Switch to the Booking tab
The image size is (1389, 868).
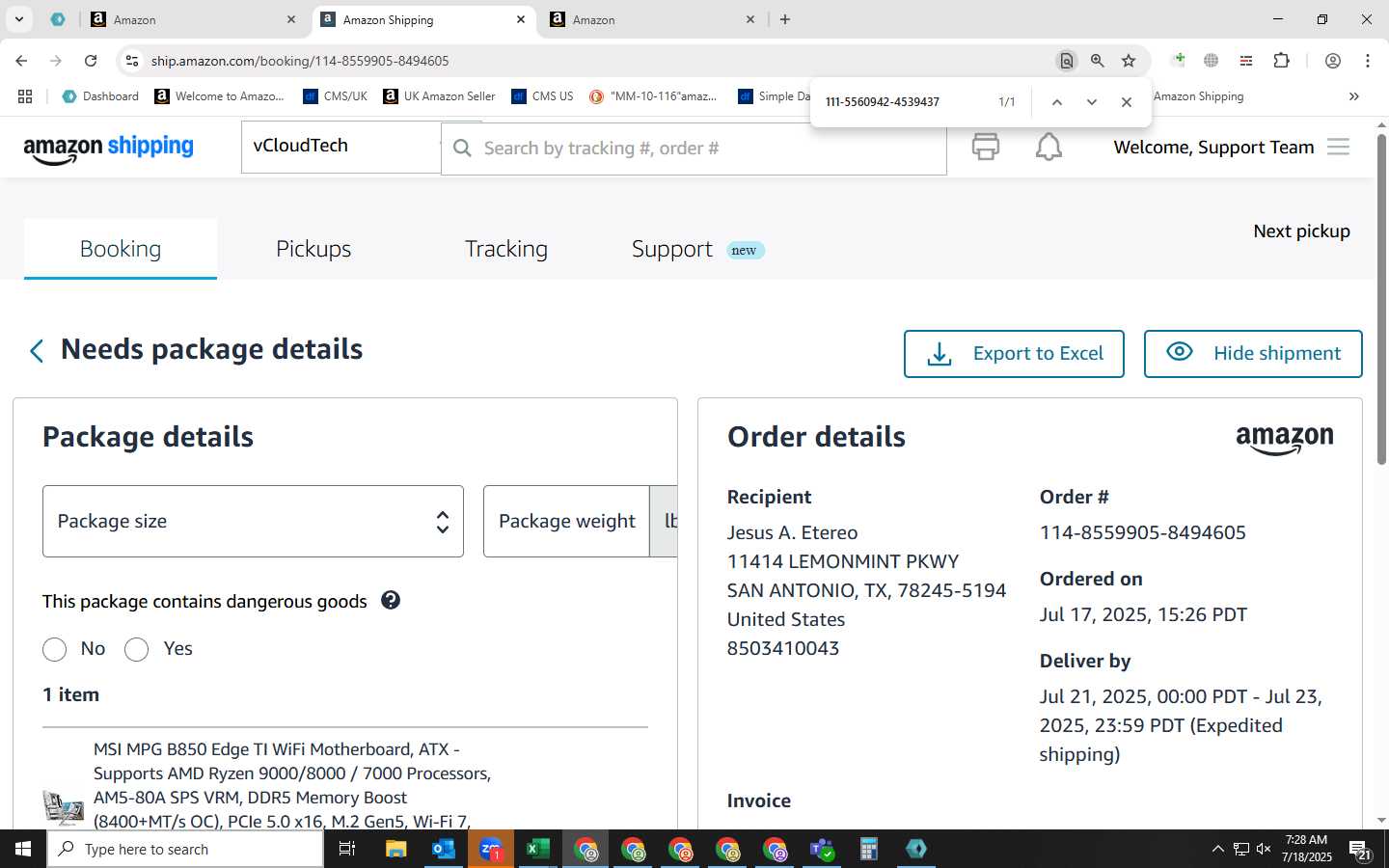(x=121, y=249)
